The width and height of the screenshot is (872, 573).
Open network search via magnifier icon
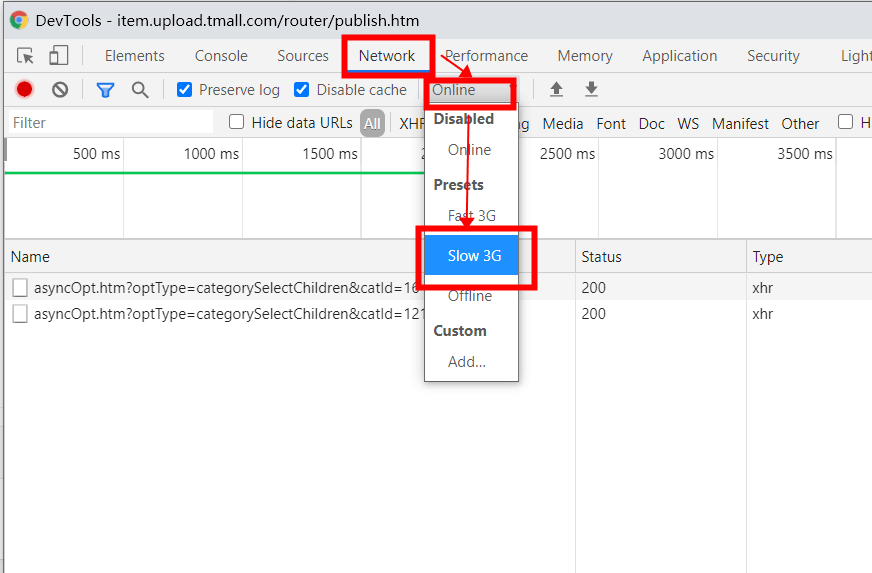click(140, 90)
